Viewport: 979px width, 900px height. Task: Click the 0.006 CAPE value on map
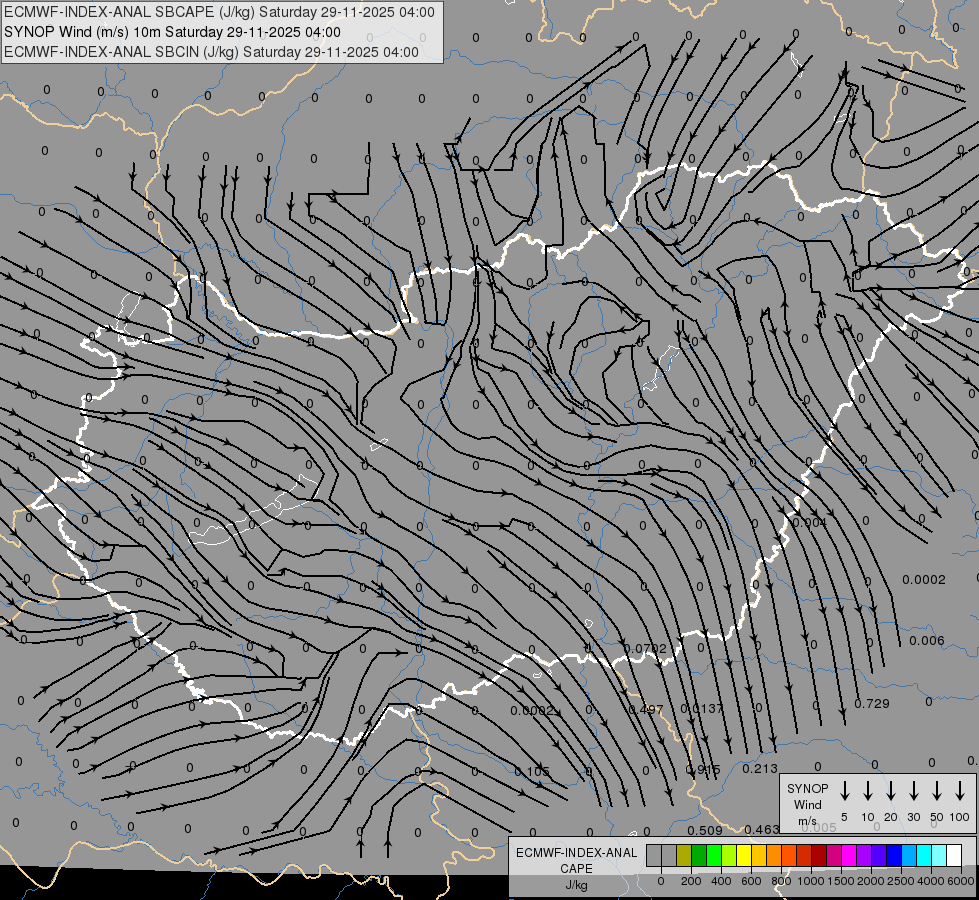(927, 641)
